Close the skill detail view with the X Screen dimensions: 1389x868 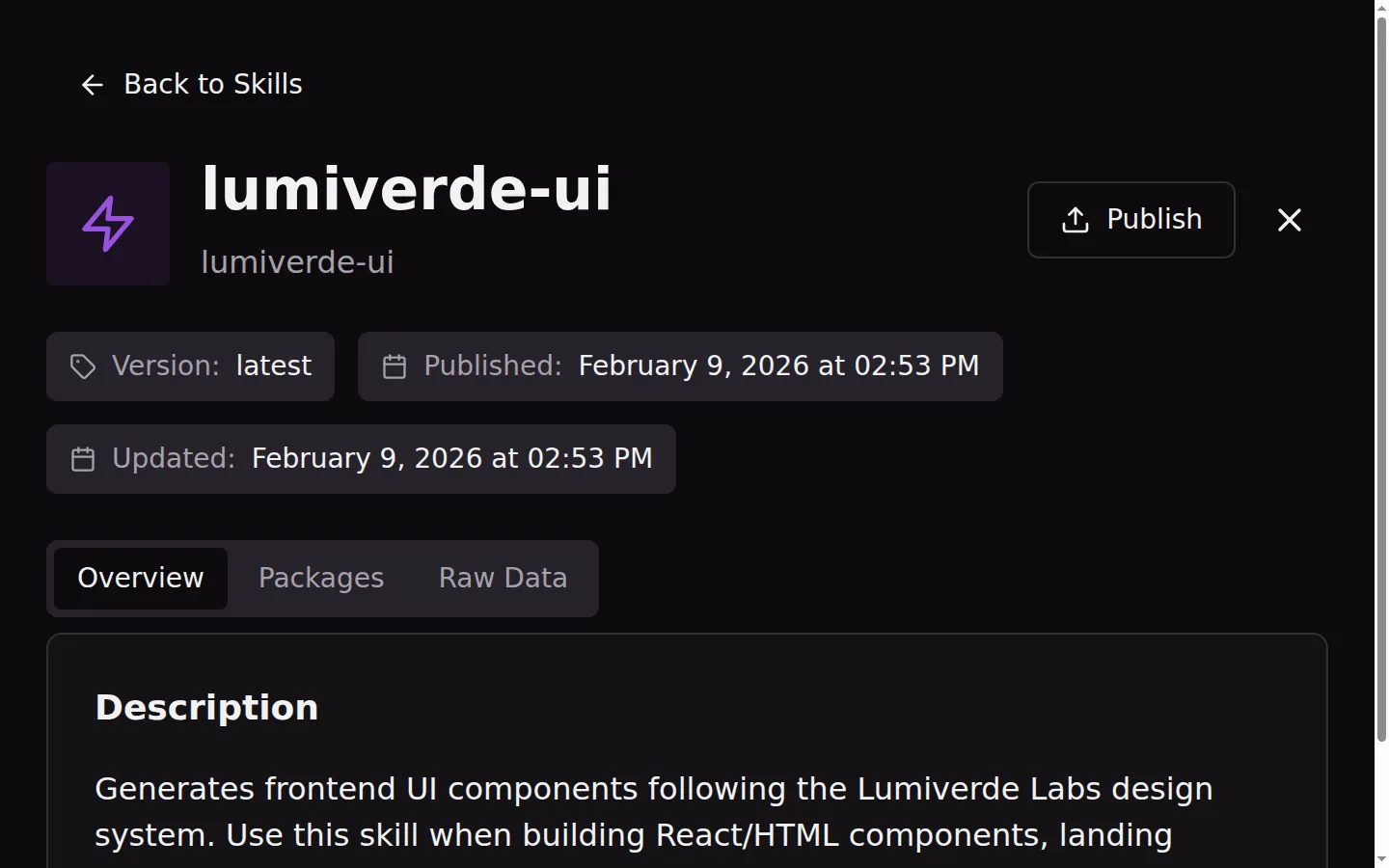[1289, 220]
